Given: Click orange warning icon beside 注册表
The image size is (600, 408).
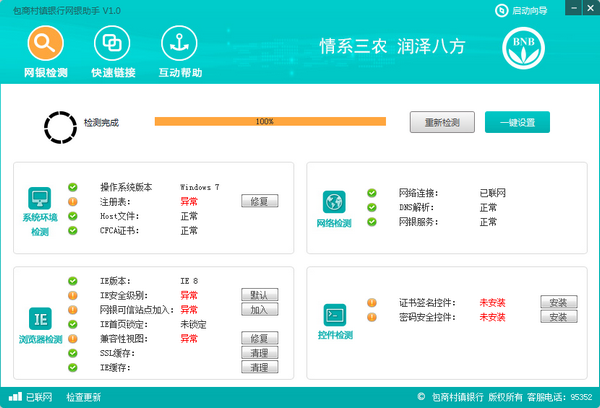Looking at the screenshot, I should [73, 201].
